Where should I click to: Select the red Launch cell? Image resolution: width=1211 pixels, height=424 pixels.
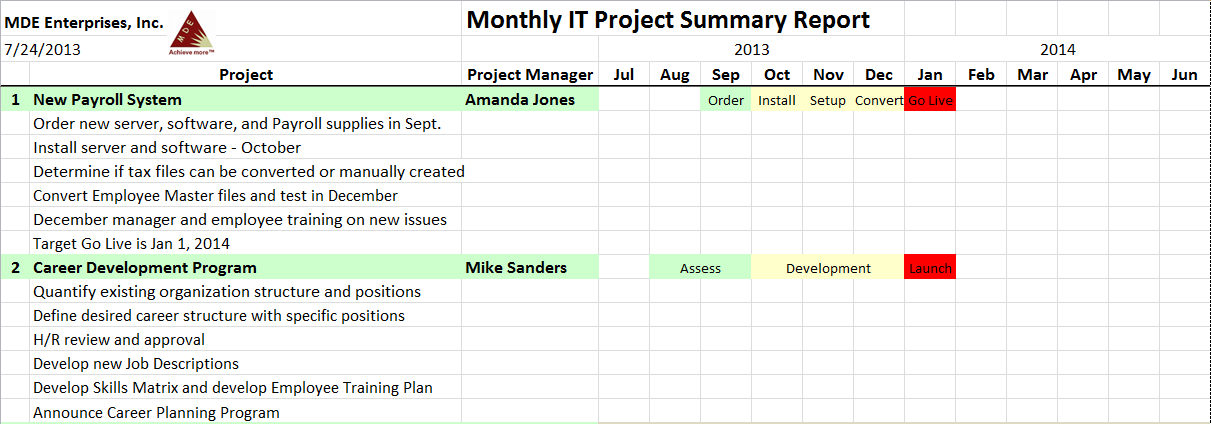pyautogui.click(x=930, y=268)
